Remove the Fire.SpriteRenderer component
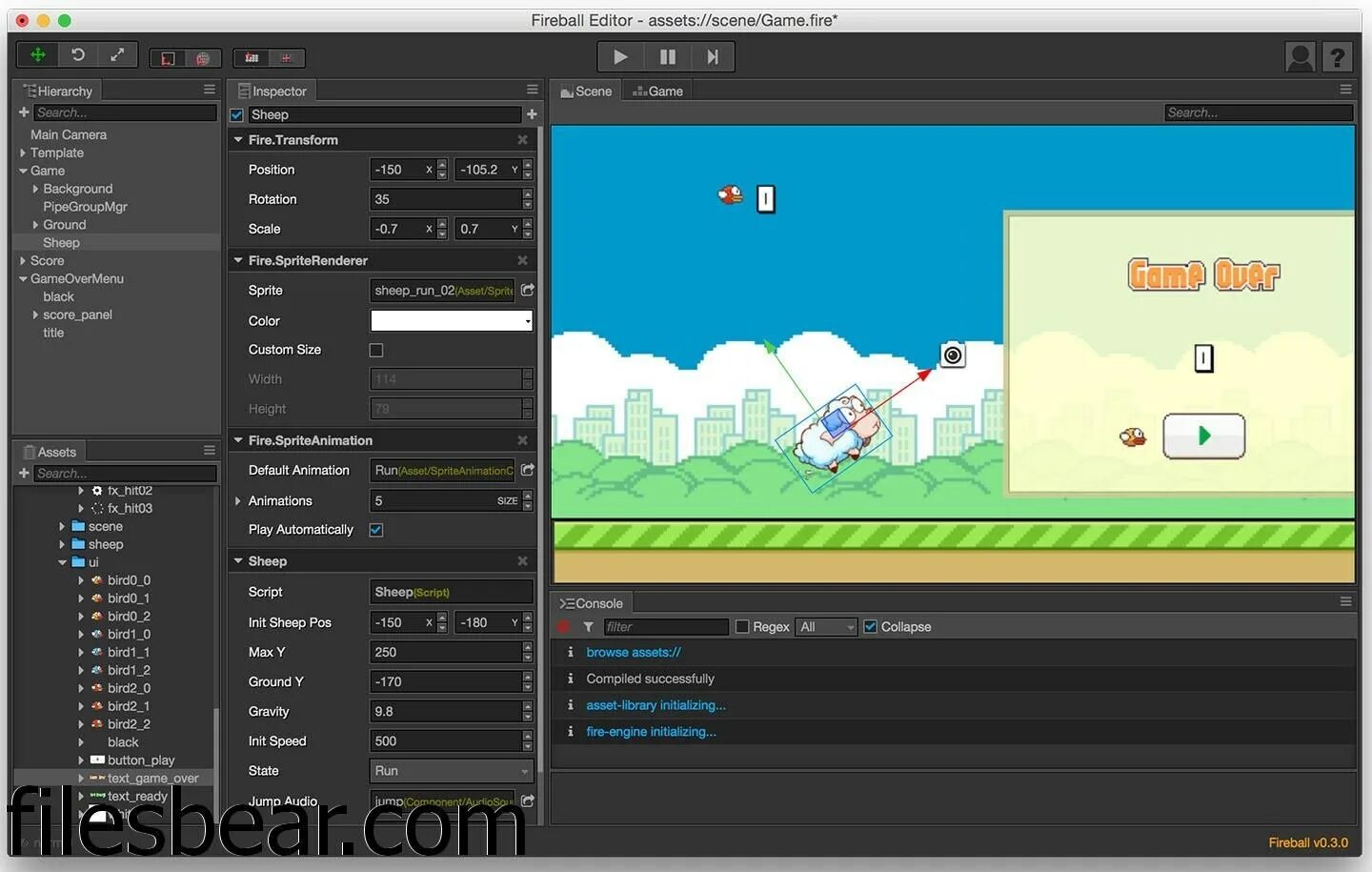Image resolution: width=1372 pixels, height=872 pixels. pos(522,260)
